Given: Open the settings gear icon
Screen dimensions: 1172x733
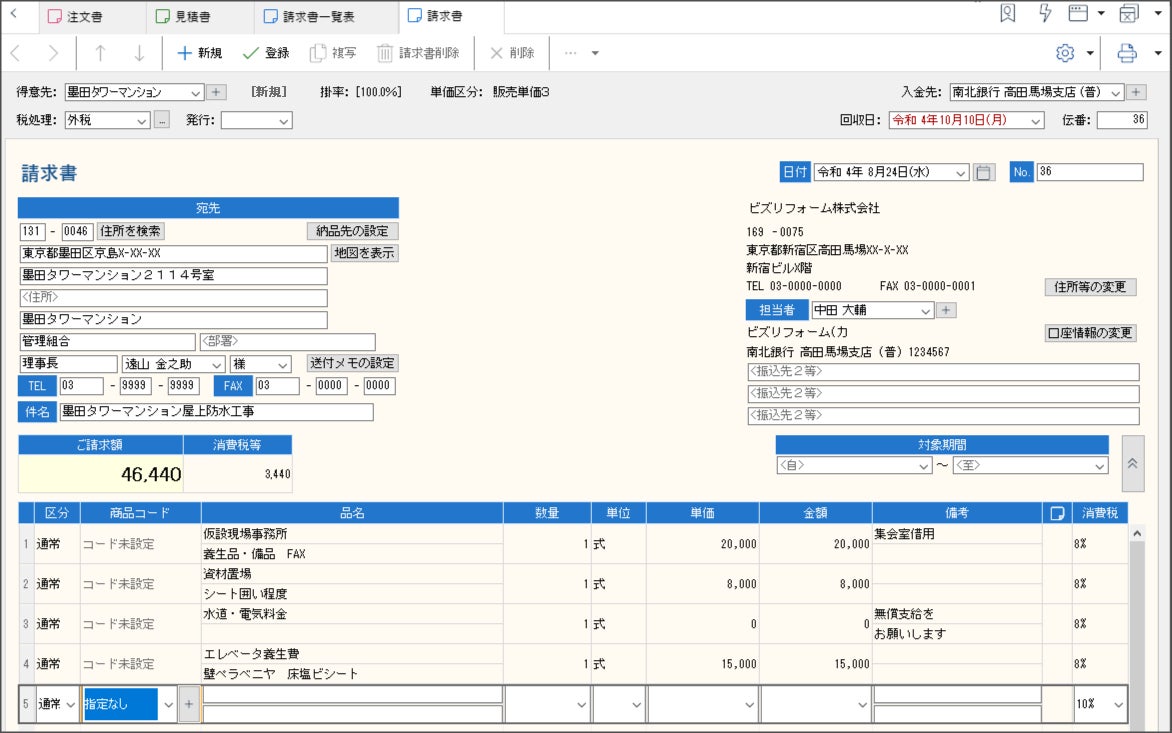Looking at the screenshot, I should [x=1065, y=53].
